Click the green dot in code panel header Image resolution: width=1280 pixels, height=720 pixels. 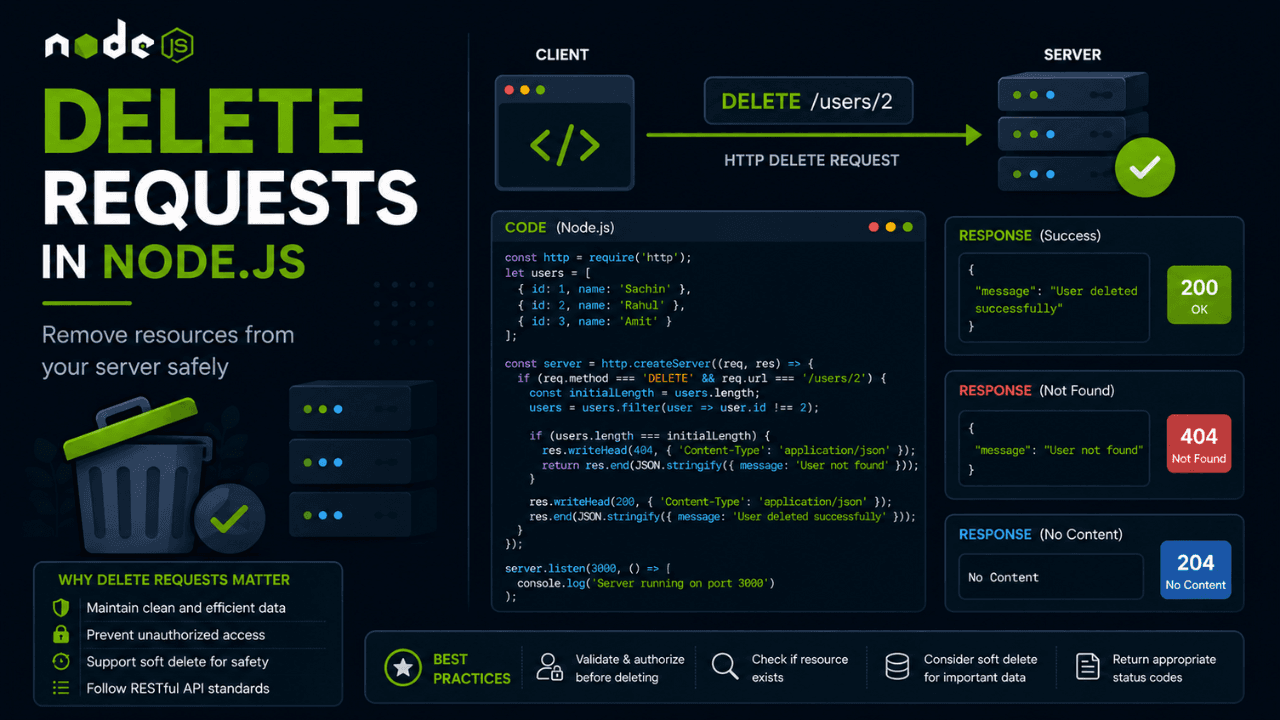pos(908,227)
